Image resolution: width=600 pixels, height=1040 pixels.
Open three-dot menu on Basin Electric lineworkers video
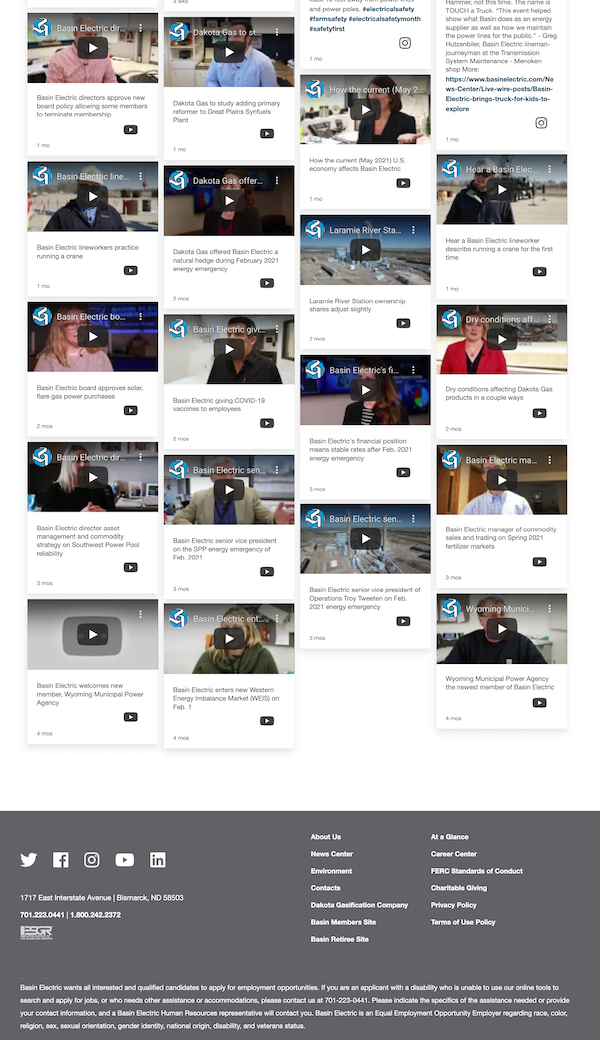click(141, 177)
